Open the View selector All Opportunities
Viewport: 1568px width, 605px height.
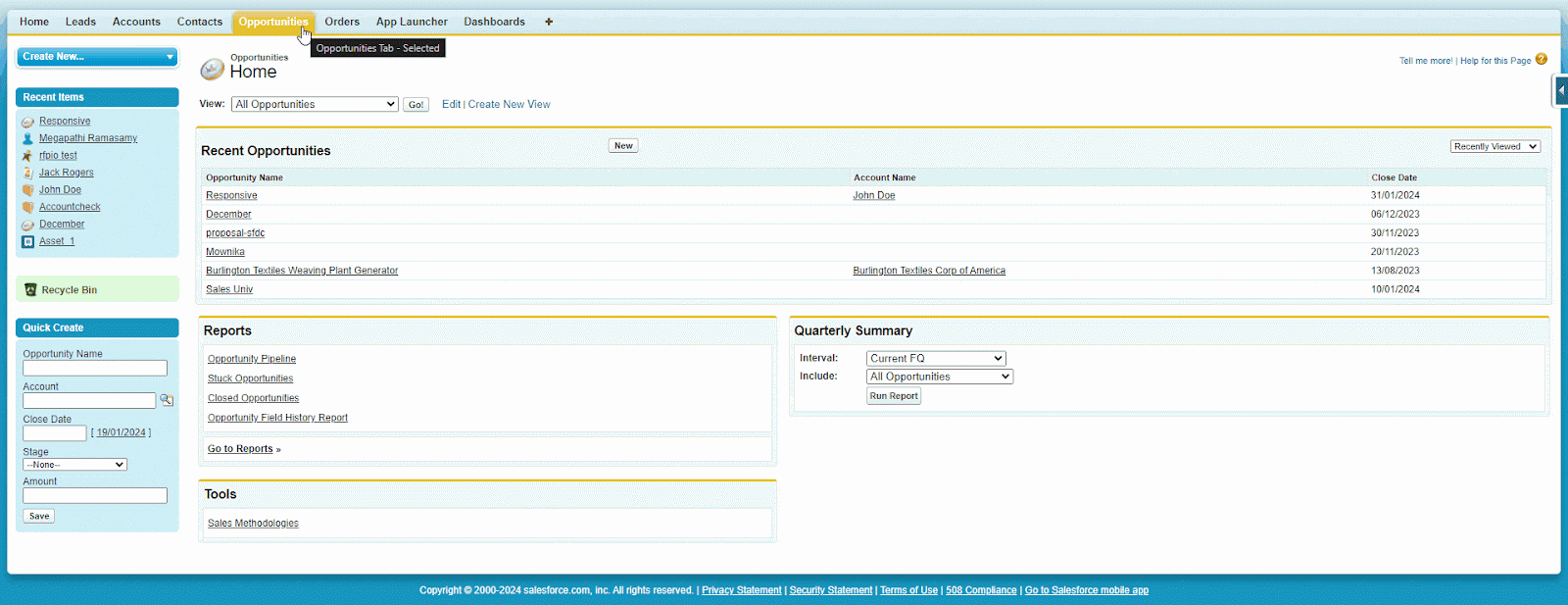[x=315, y=104]
